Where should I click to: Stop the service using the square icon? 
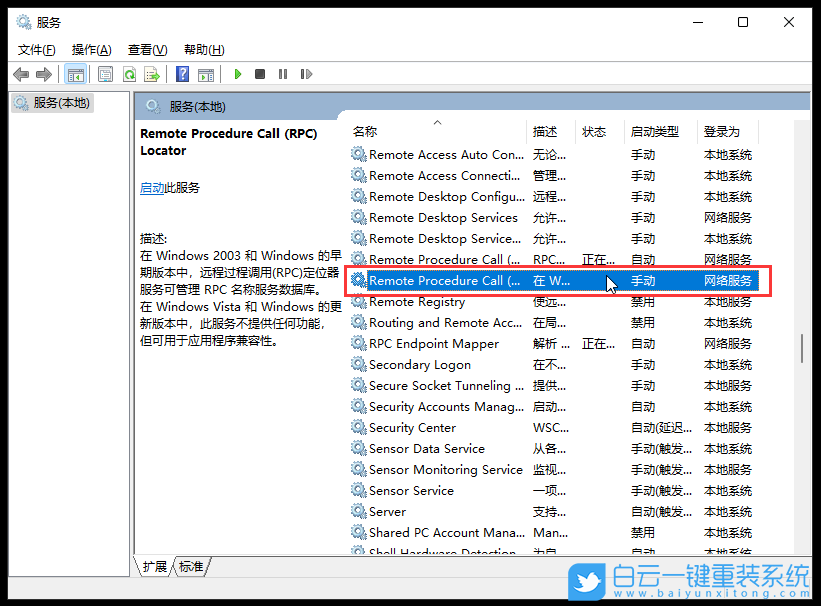pyautogui.click(x=260, y=73)
